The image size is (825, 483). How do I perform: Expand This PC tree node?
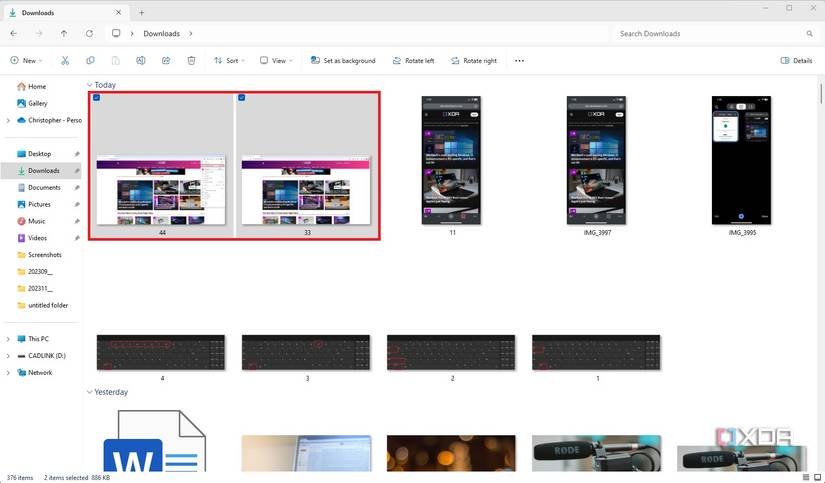click(x=8, y=339)
